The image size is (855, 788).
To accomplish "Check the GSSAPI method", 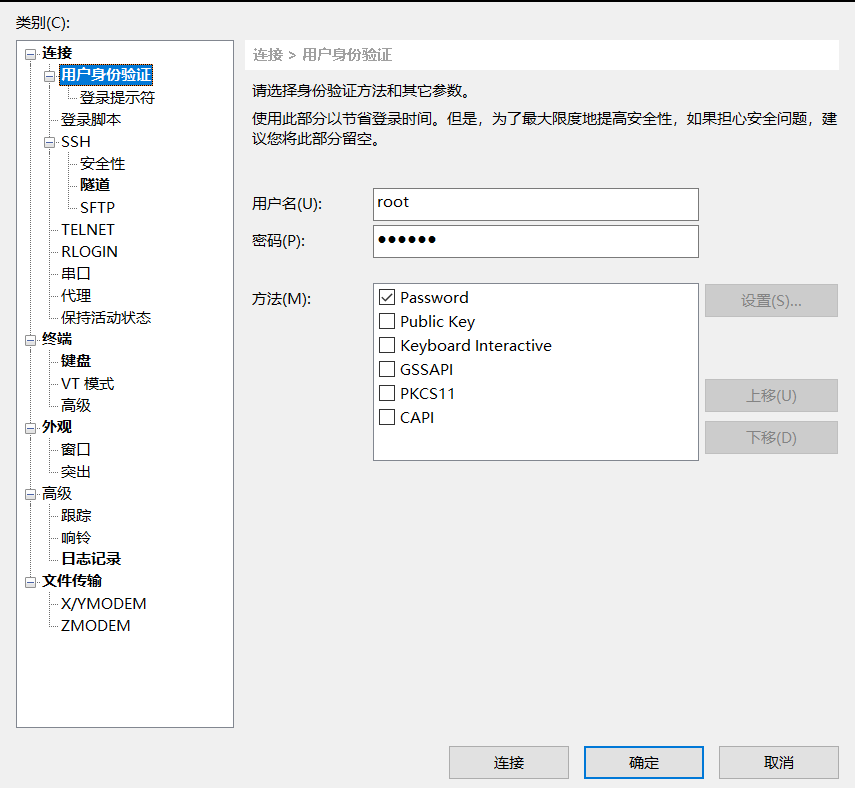I will (x=388, y=369).
